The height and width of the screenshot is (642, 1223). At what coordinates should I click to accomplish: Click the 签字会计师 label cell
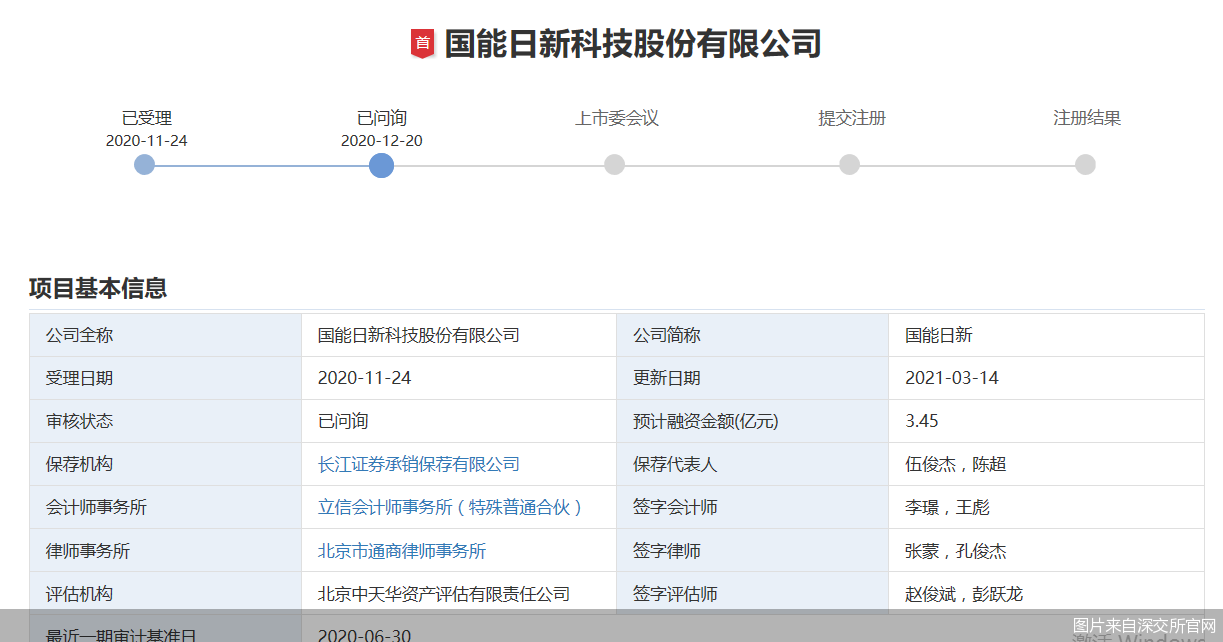point(753,507)
